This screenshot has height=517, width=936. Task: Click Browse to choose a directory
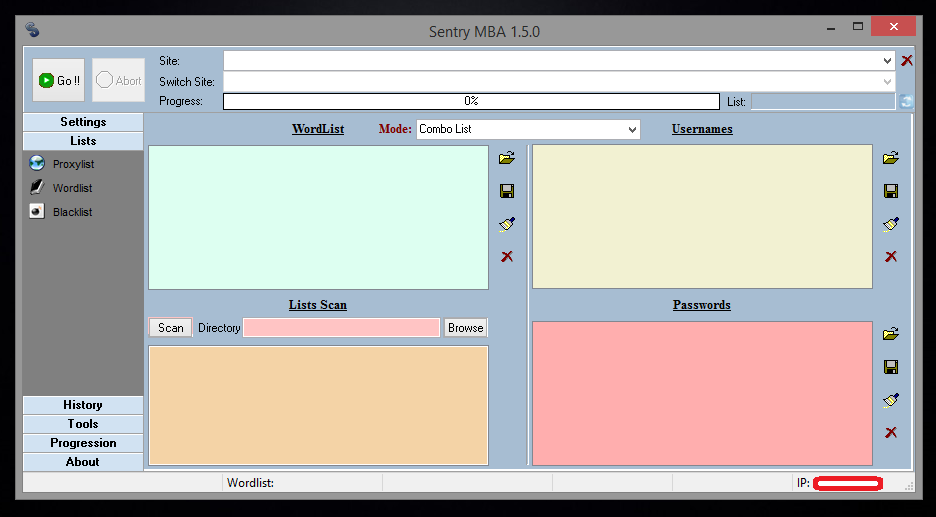tap(466, 328)
